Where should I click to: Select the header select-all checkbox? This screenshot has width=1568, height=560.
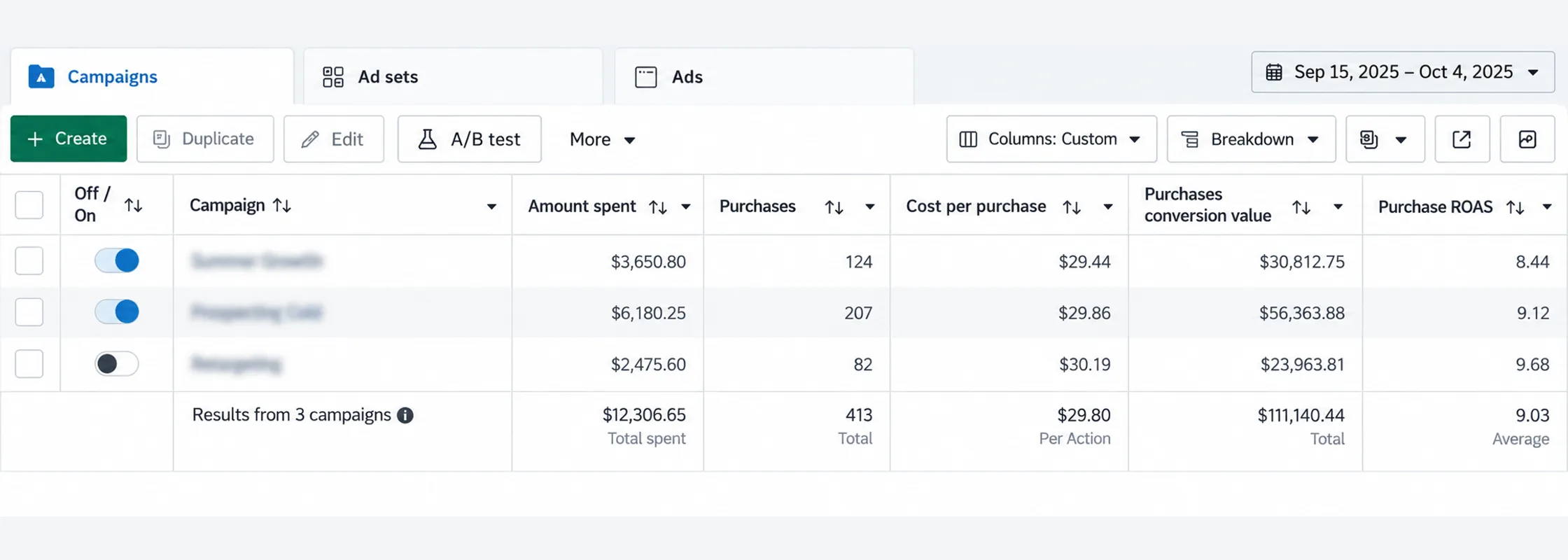[29, 205]
